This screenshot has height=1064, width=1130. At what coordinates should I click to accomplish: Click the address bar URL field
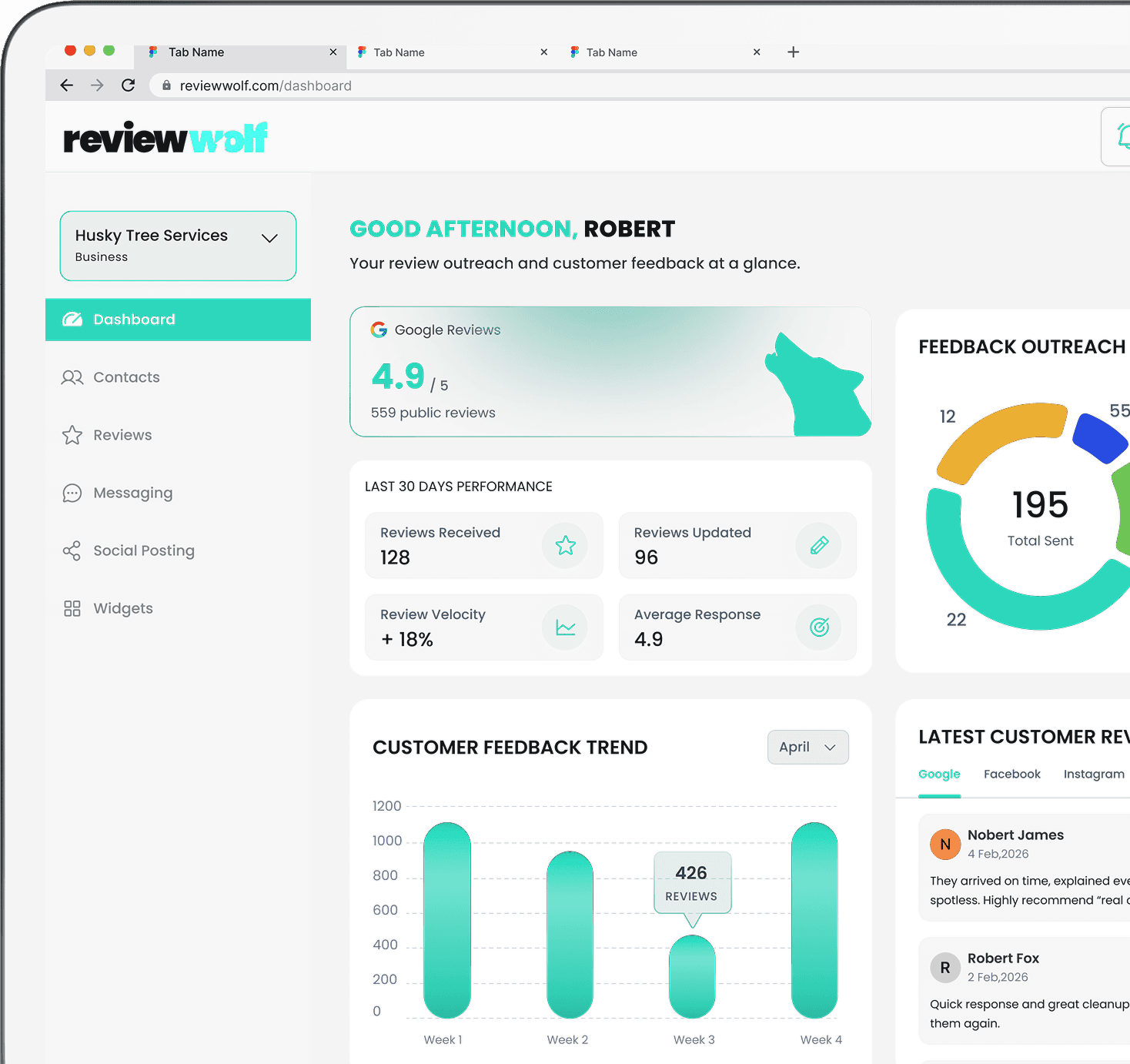pos(639,85)
